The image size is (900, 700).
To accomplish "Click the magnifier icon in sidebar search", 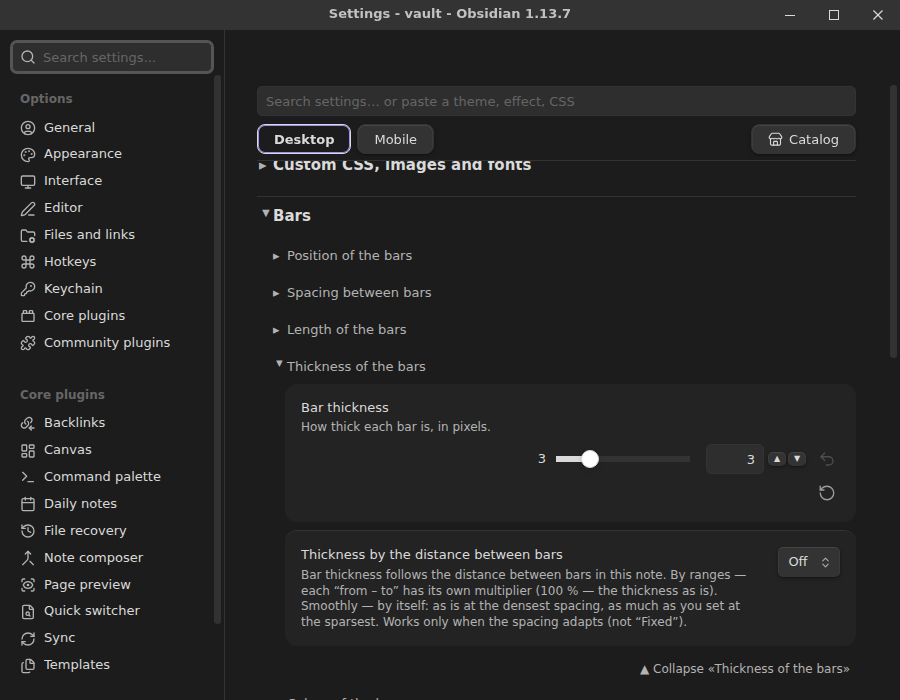I will pyautogui.click(x=28, y=57).
